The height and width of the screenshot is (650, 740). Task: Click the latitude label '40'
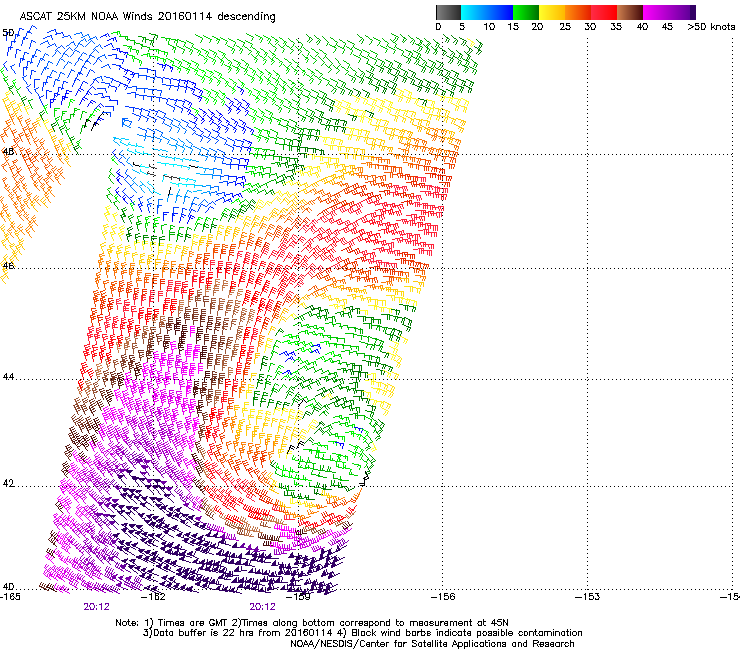pyautogui.click(x=8, y=586)
